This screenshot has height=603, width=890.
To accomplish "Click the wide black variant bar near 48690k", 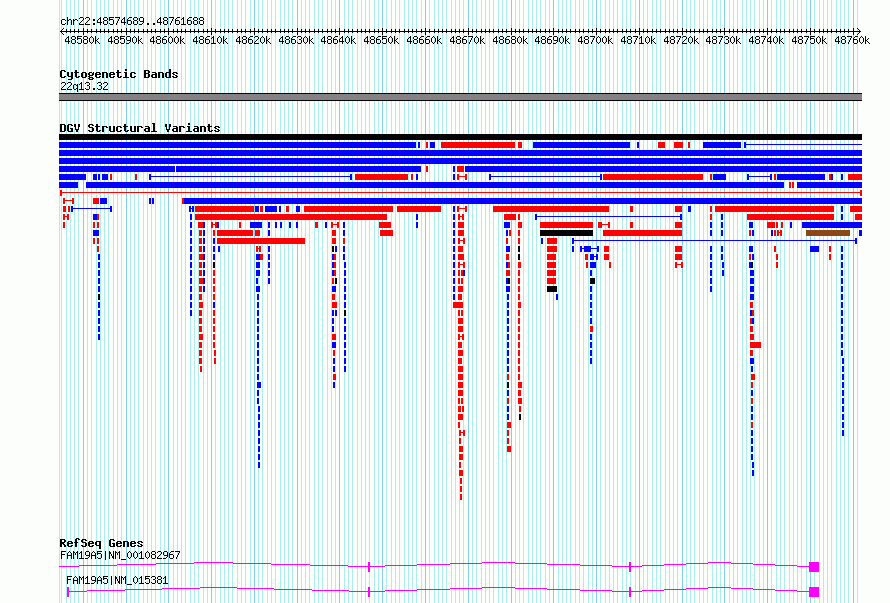I will pyautogui.click(x=566, y=233).
